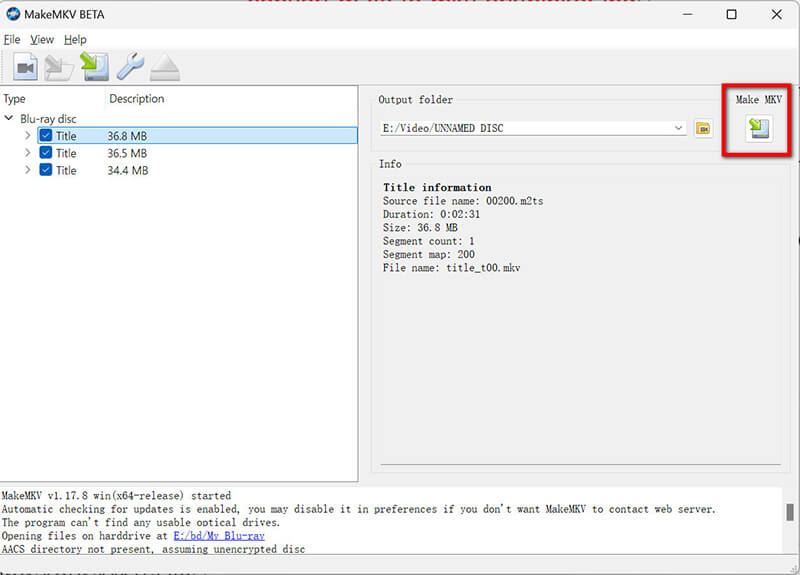Maximize the MakeMKV BETA window
This screenshot has width=800, height=575.
pos(731,14)
